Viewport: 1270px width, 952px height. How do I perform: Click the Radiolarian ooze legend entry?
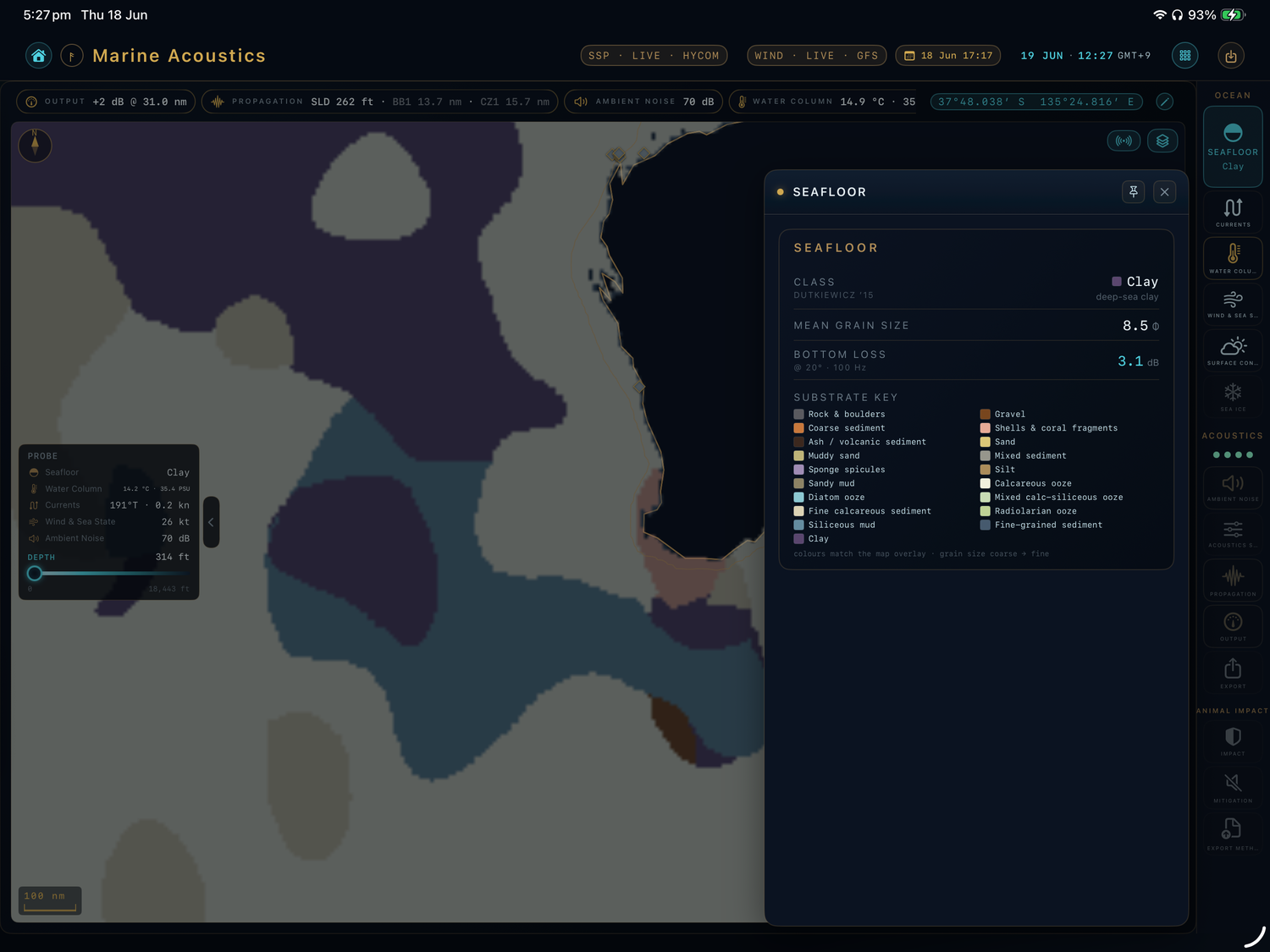pyautogui.click(x=1029, y=511)
